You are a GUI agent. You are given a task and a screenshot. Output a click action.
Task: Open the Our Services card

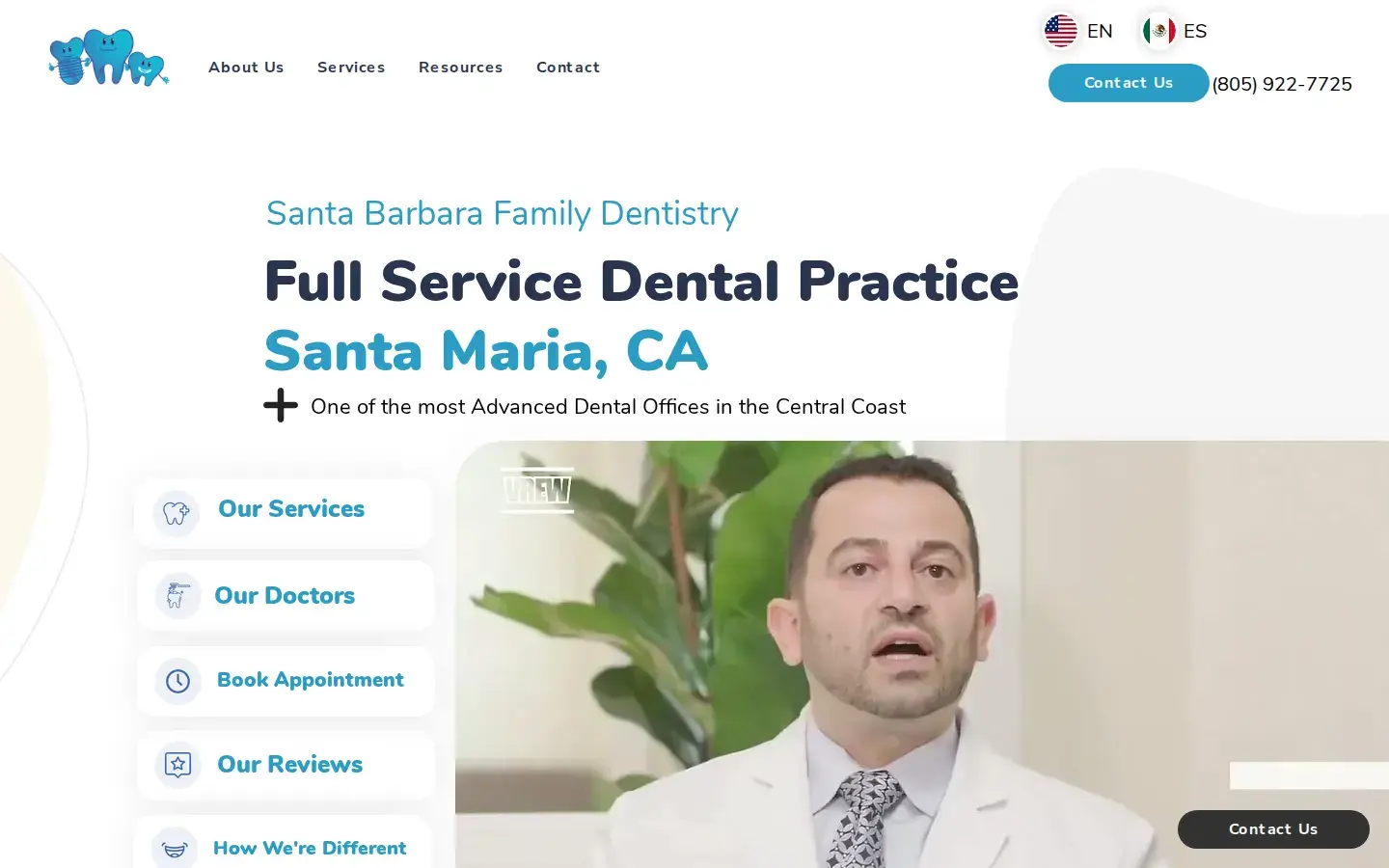pos(284,513)
